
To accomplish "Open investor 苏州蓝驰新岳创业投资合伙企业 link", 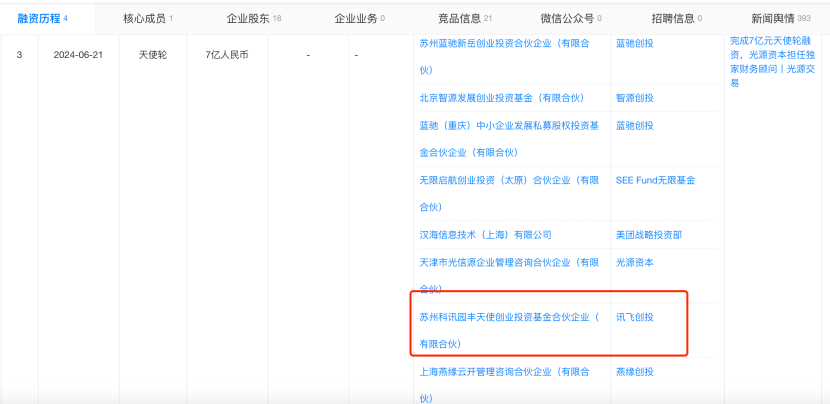I will [504, 57].
